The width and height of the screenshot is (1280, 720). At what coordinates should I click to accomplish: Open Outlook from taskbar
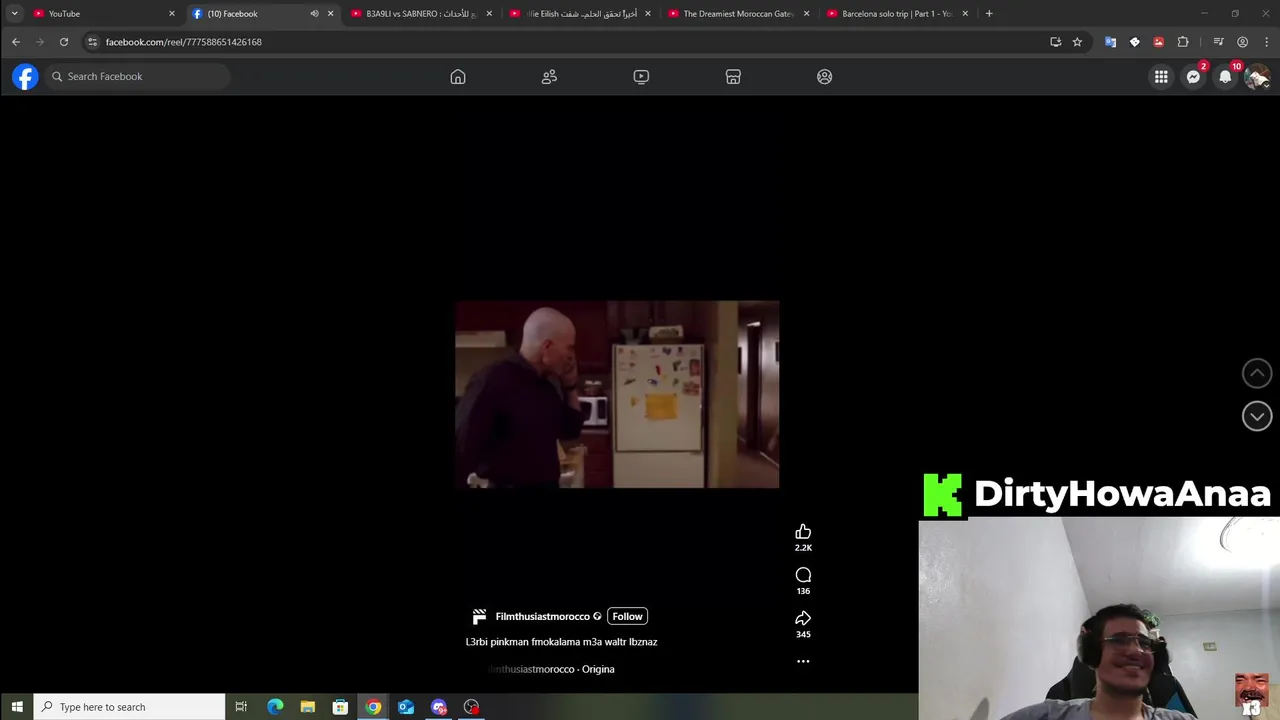(x=406, y=707)
